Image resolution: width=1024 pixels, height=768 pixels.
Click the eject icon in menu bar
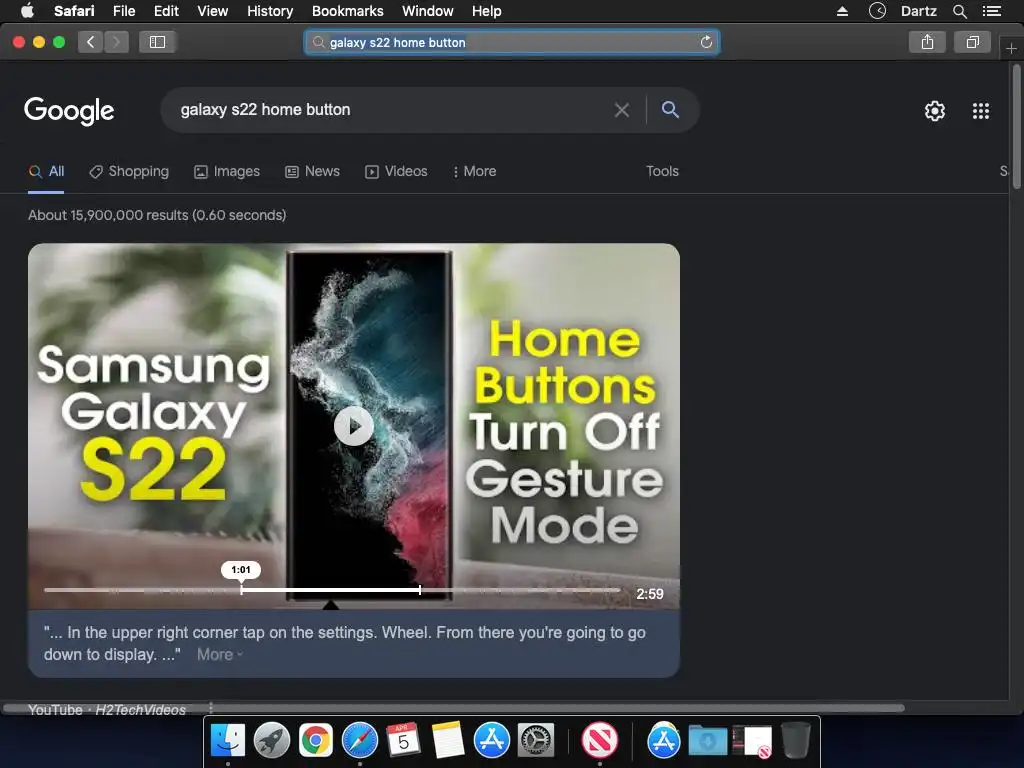tap(842, 11)
